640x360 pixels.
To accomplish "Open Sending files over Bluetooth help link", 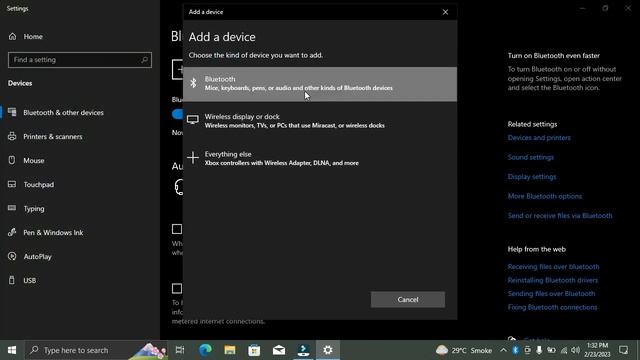I will pyautogui.click(x=551, y=293).
